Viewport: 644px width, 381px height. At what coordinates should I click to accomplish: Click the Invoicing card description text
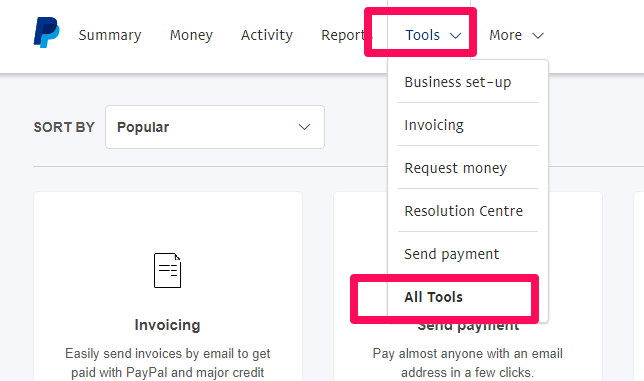pos(168,363)
